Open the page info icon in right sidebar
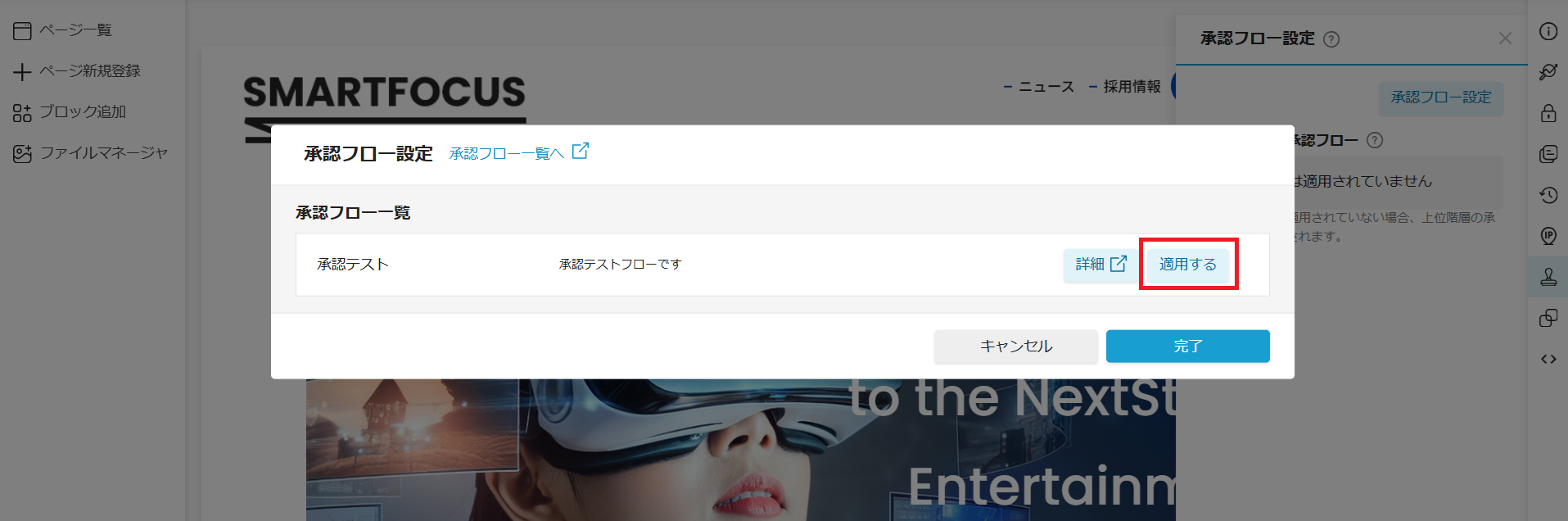Screen dimensions: 1568x521 pos(1548,31)
